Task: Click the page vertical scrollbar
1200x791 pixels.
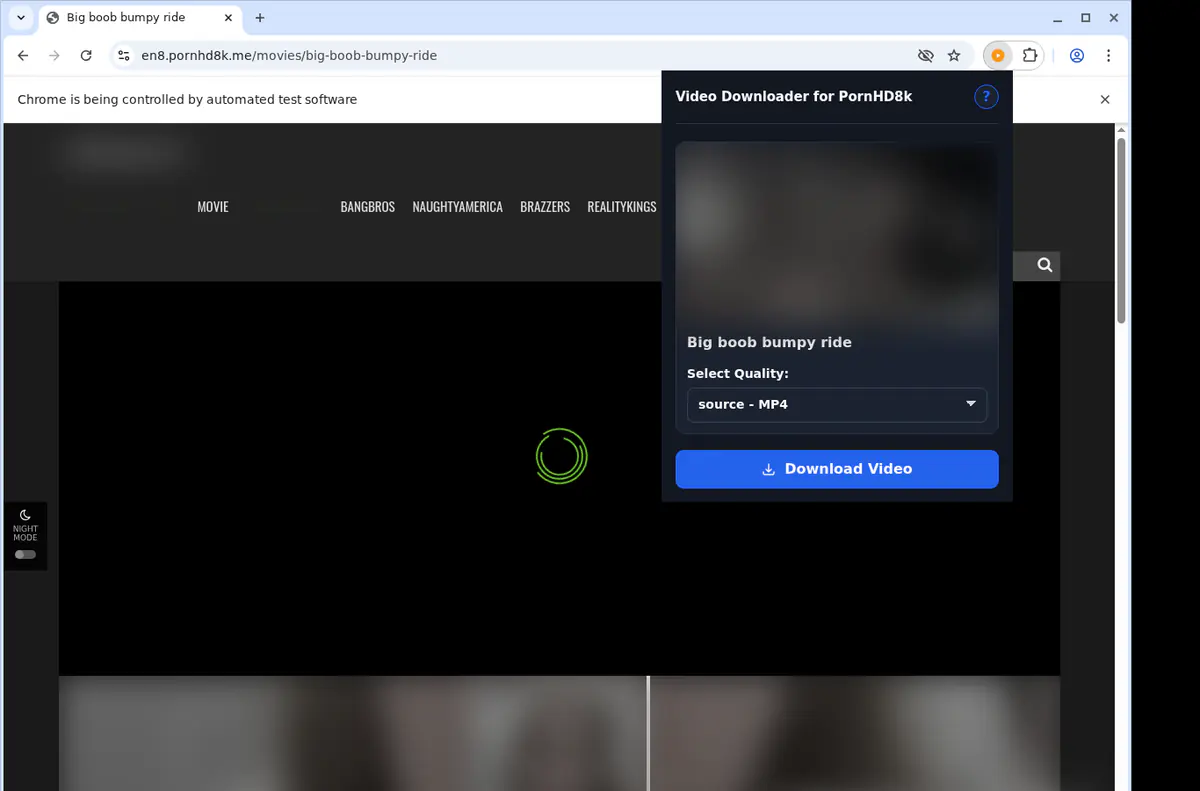Action: (1121, 230)
